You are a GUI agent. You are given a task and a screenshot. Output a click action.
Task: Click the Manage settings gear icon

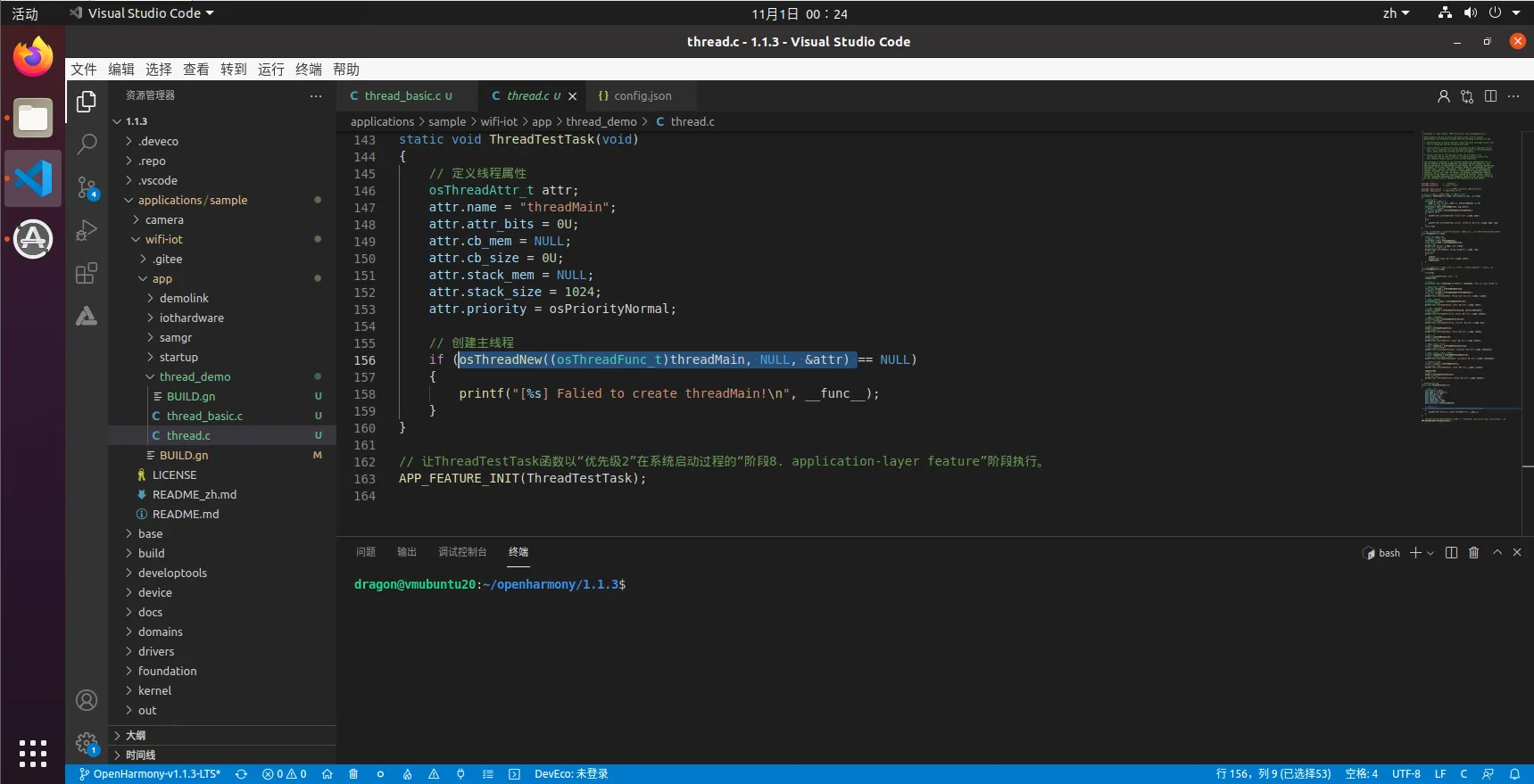(x=87, y=742)
